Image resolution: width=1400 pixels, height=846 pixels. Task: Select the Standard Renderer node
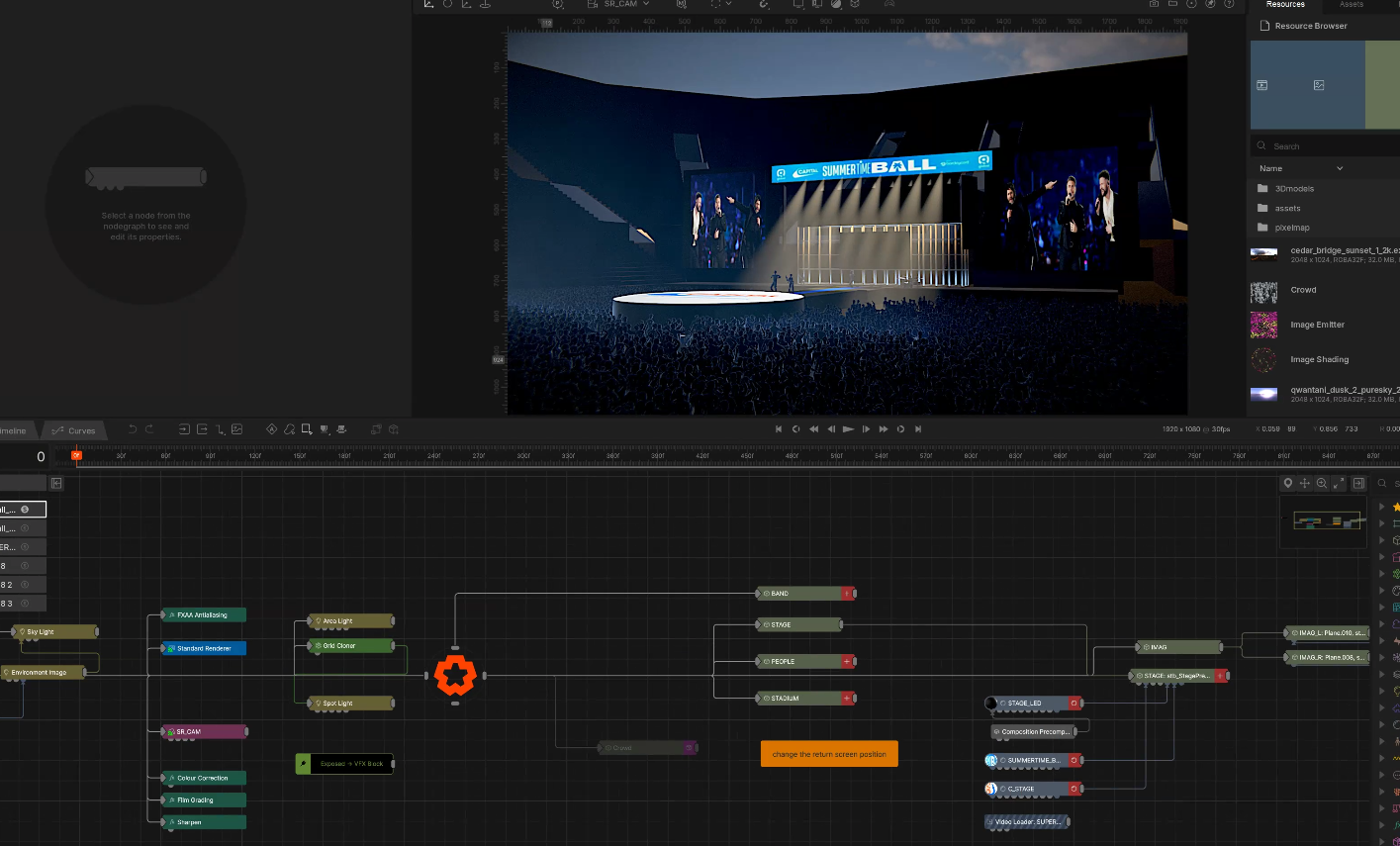(x=204, y=648)
